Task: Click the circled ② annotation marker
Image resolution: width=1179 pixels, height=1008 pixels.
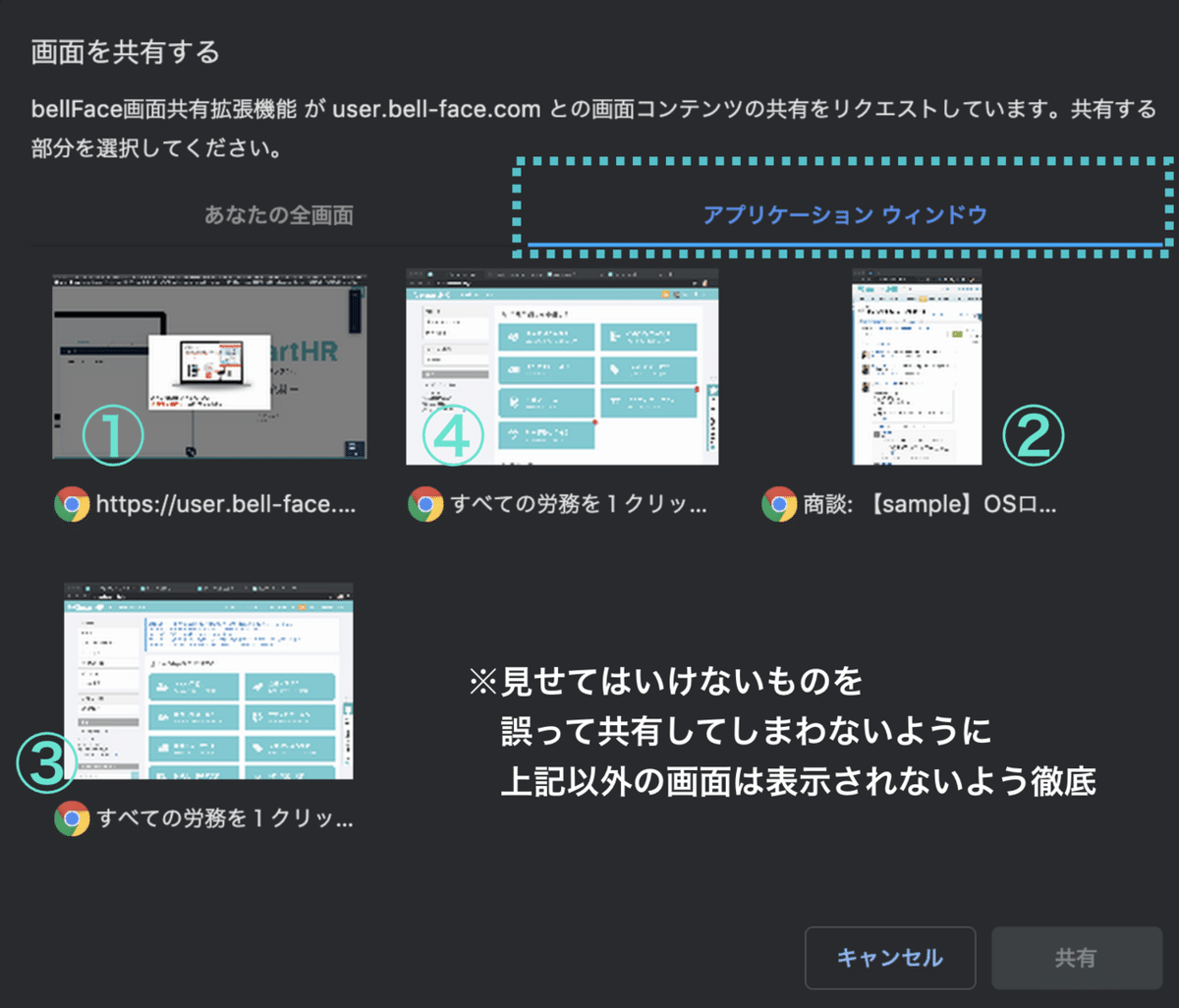Action: 1034,433
